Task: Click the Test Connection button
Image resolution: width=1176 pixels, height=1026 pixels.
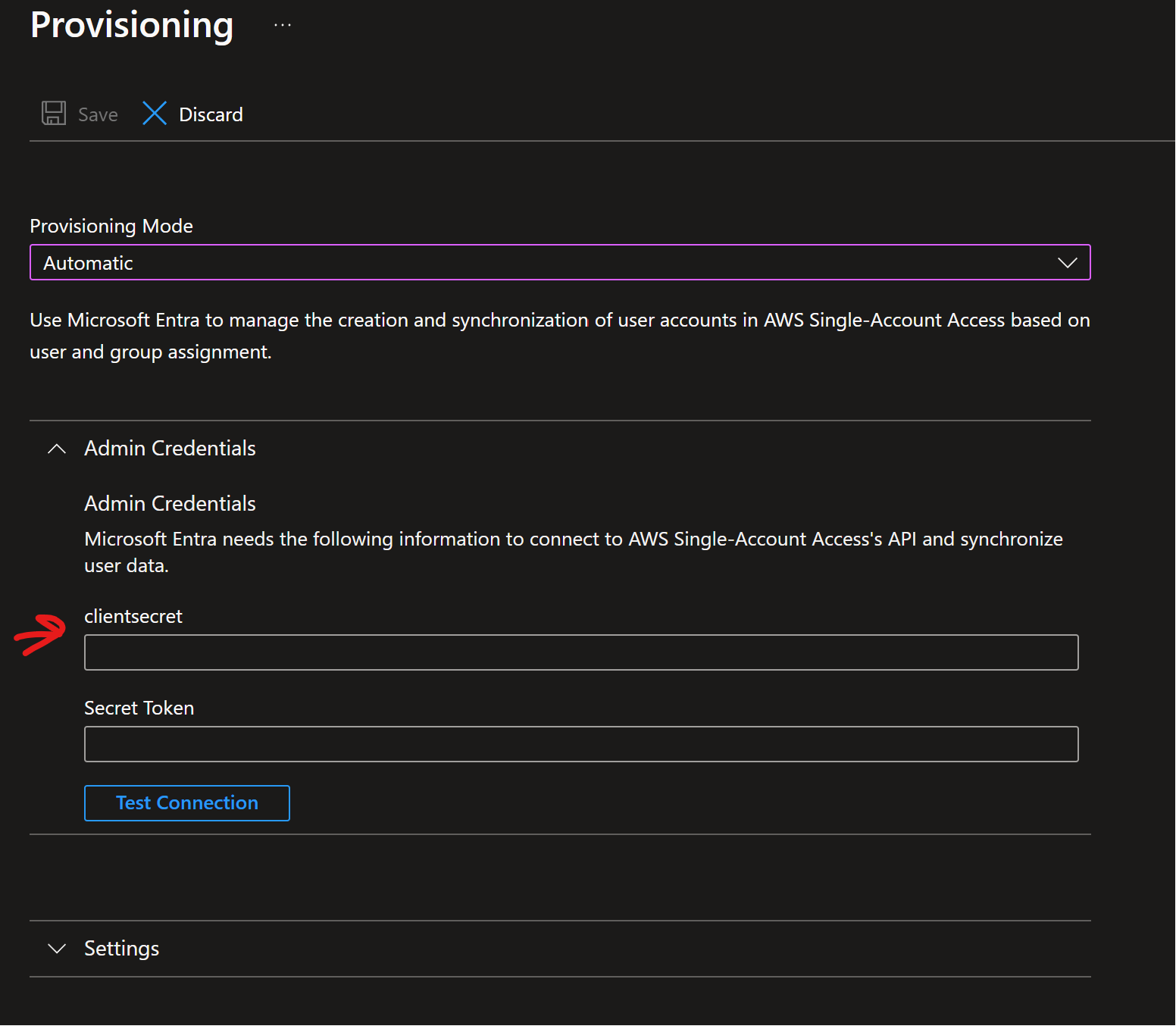Action: click(187, 803)
